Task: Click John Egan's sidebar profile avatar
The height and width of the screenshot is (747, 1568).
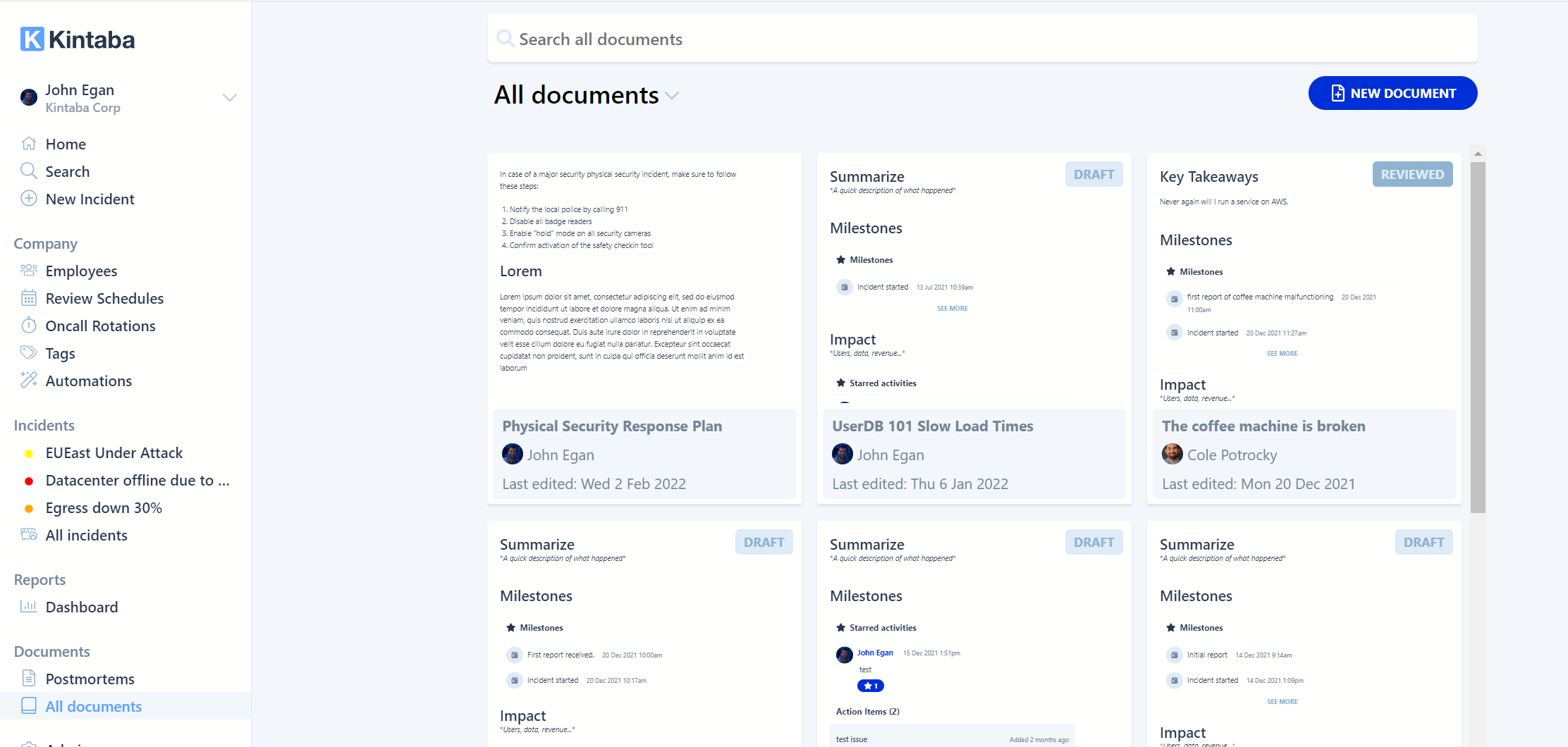Action: click(29, 97)
